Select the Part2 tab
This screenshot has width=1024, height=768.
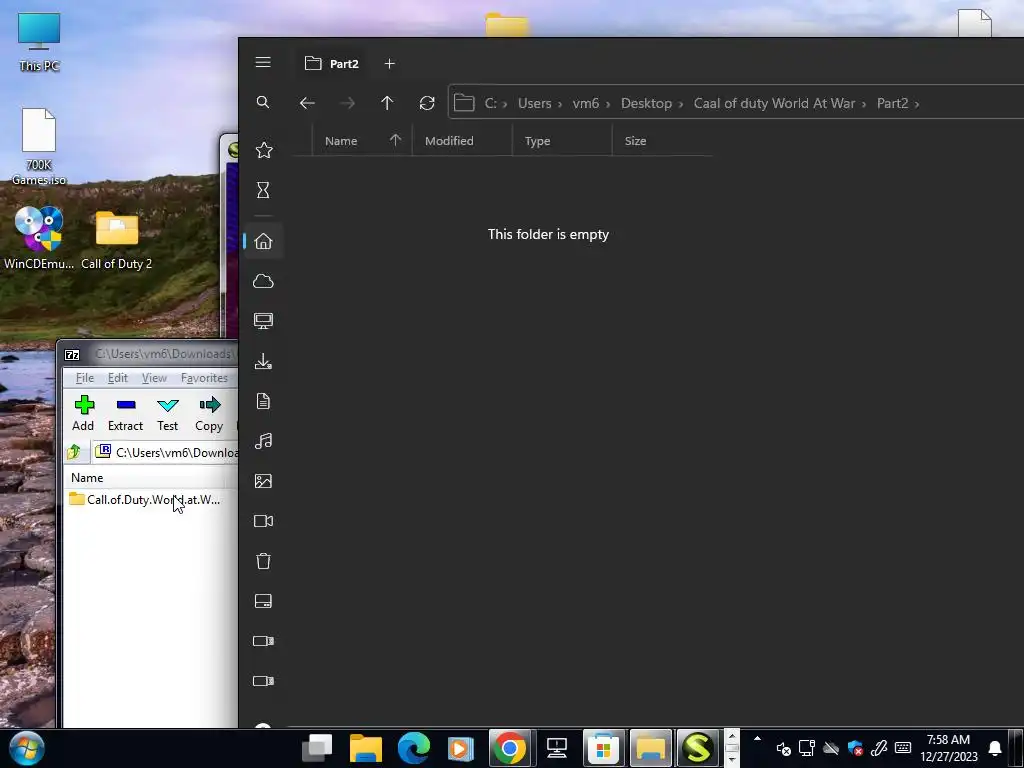coord(332,63)
